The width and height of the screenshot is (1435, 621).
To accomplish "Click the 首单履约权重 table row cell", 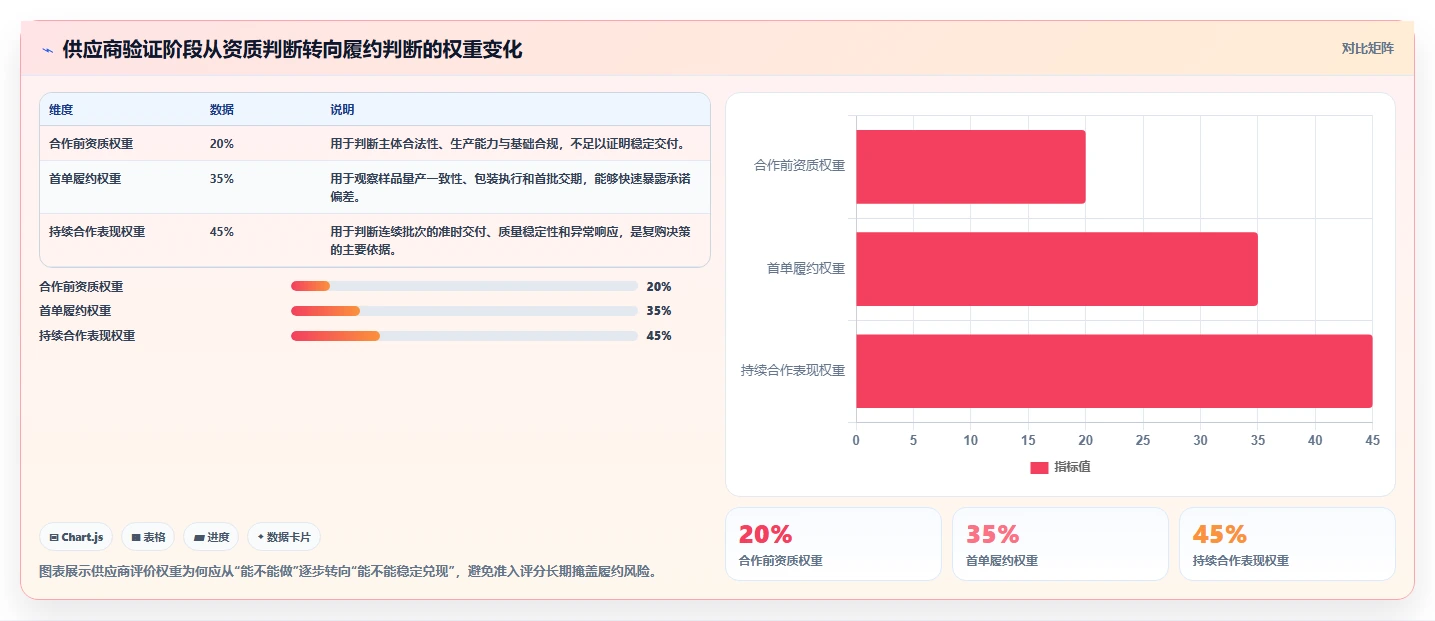I will [85, 179].
